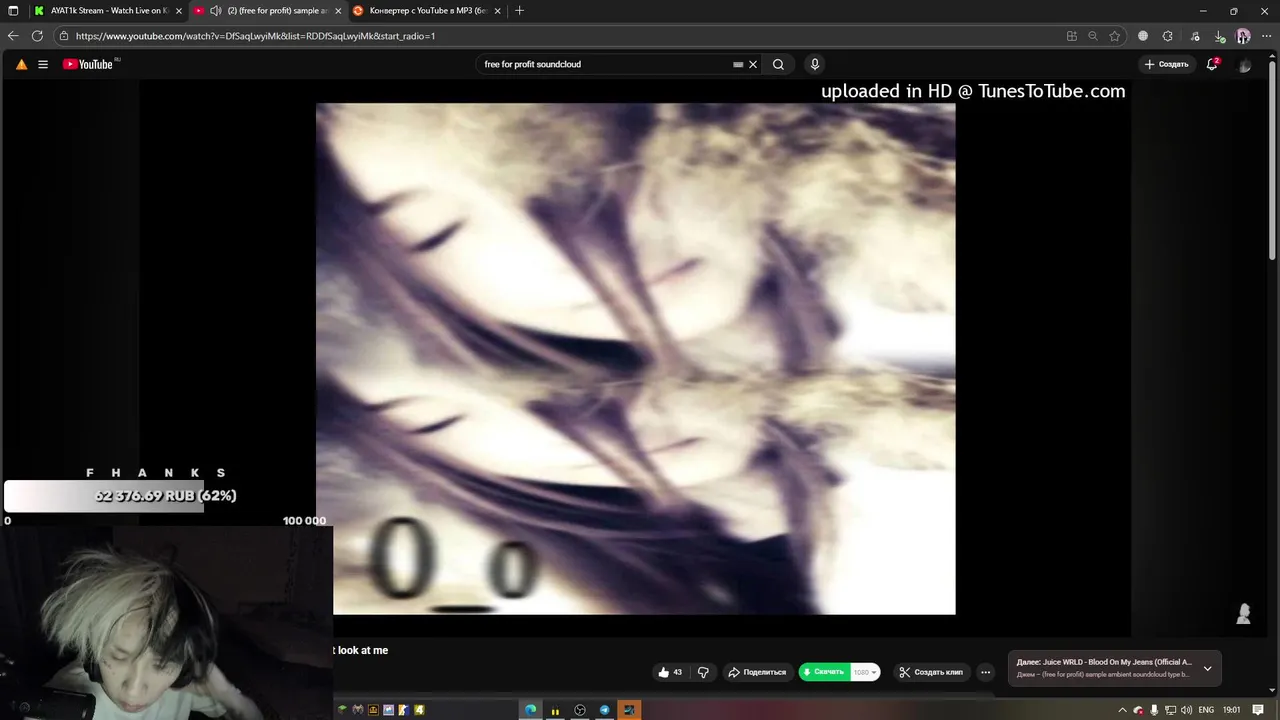Click the Создать клип button
The height and width of the screenshot is (720, 1280).
point(931,672)
